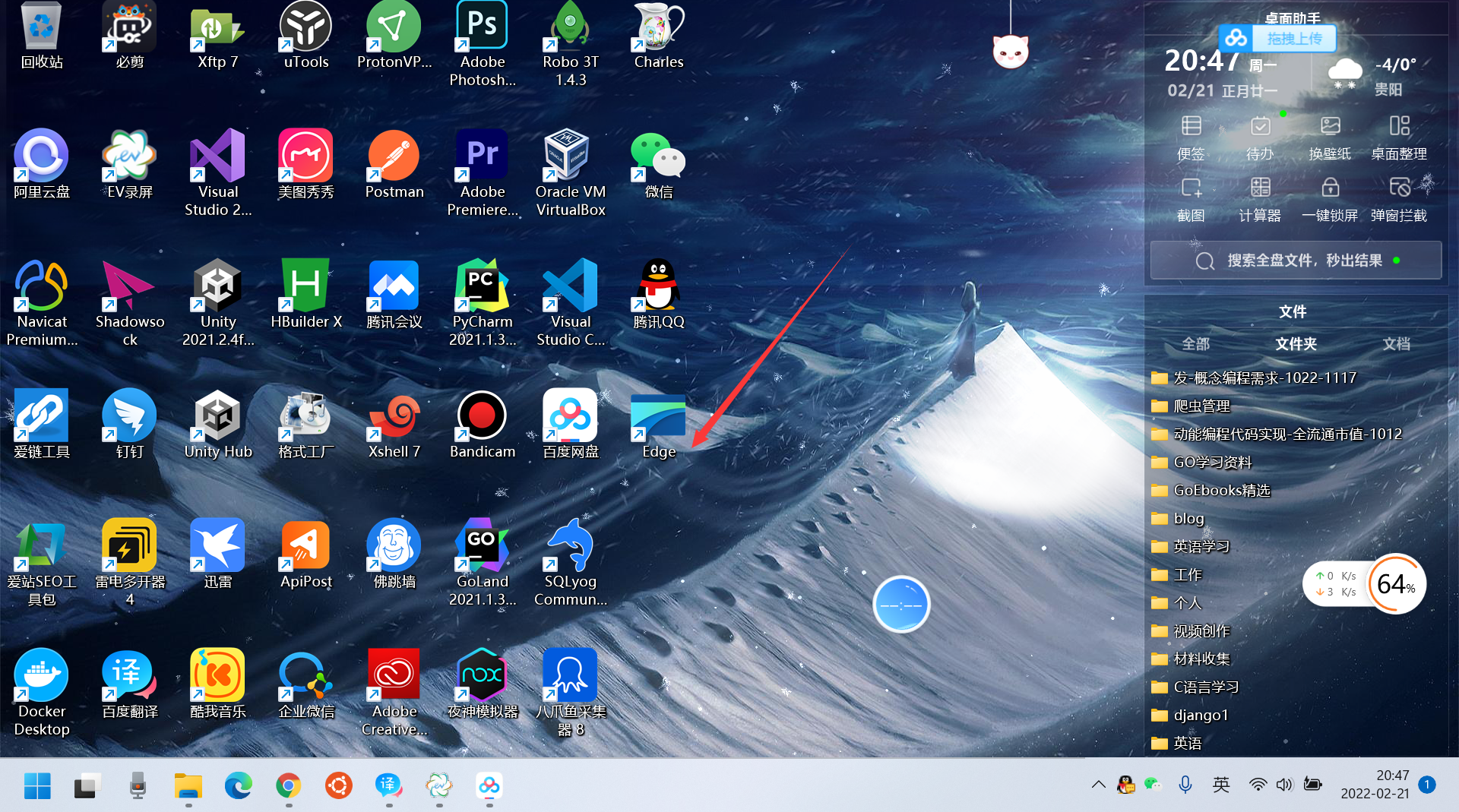Launch Navicat Premium shortcut
Image resolution: width=1459 pixels, height=812 pixels.
[x=42, y=287]
